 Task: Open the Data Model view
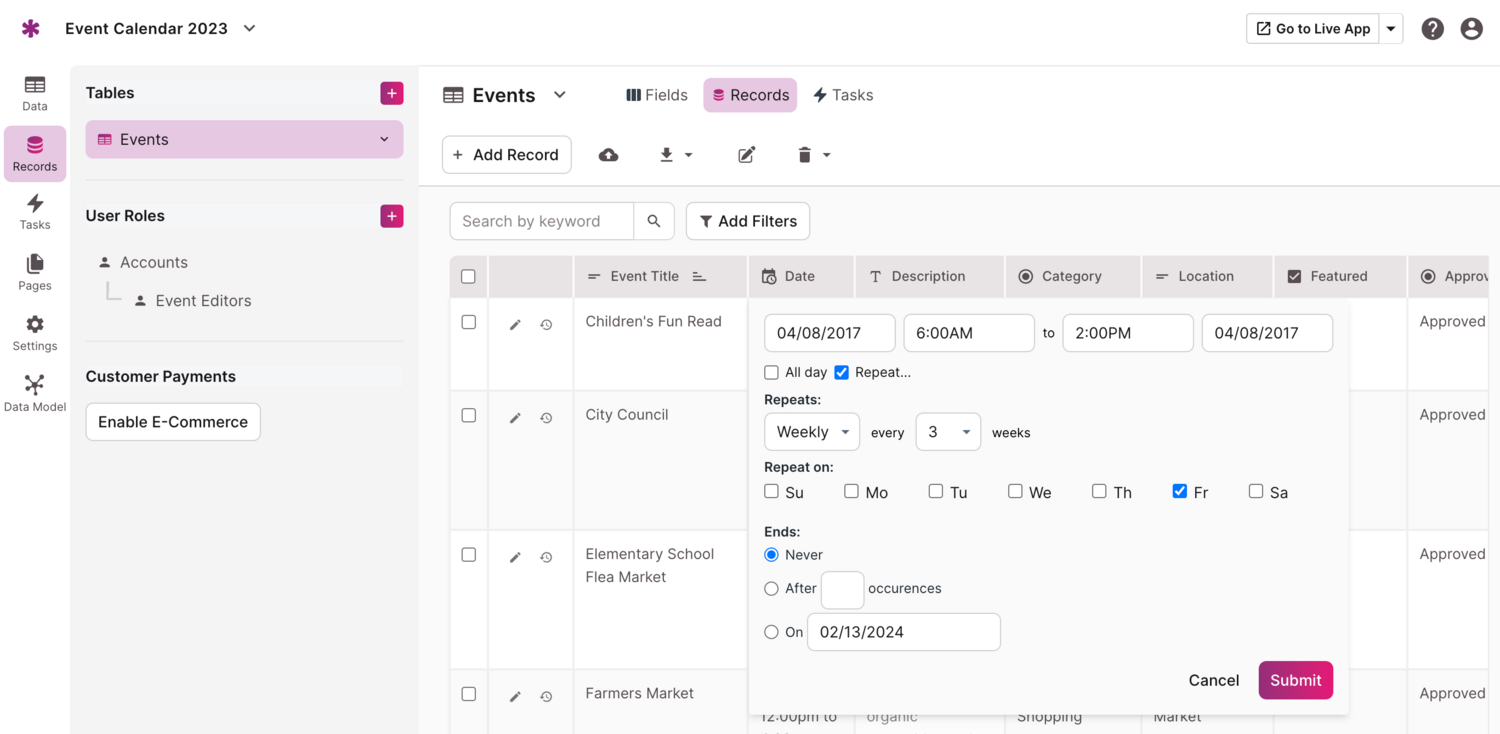(34, 390)
